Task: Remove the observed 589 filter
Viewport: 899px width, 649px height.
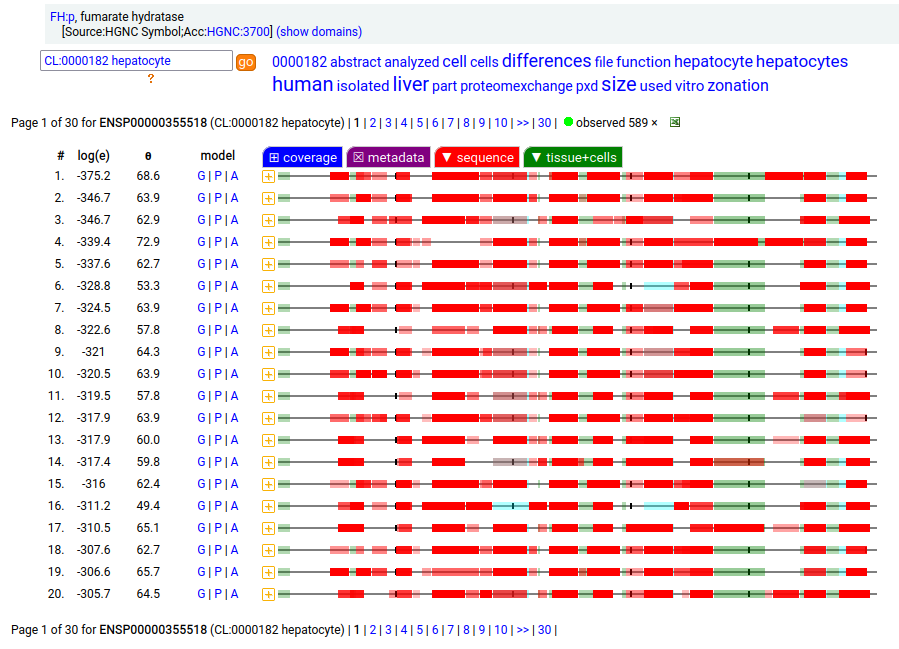Action: coord(654,123)
